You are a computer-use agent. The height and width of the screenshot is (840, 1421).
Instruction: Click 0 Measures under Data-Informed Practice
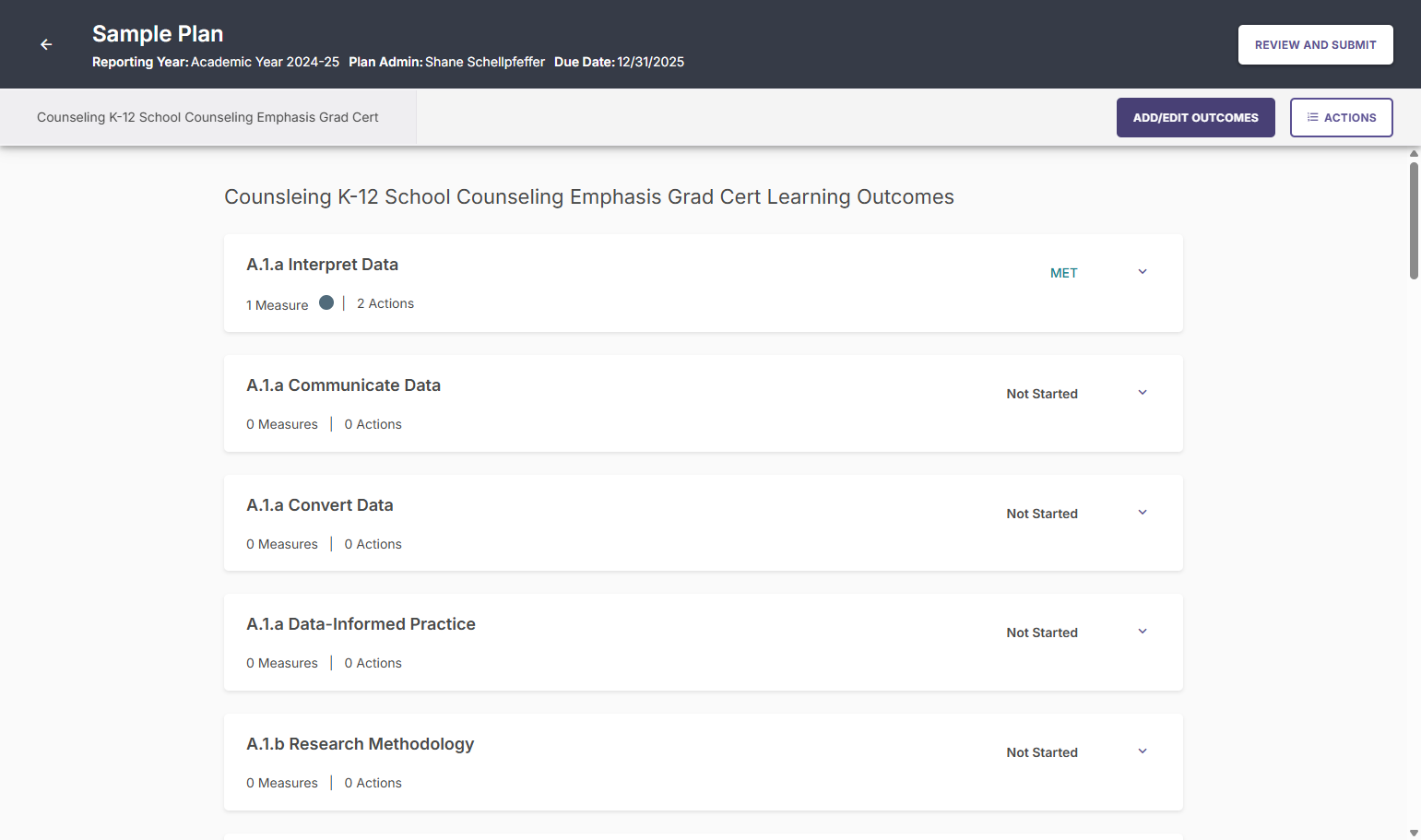click(x=281, y=663)
